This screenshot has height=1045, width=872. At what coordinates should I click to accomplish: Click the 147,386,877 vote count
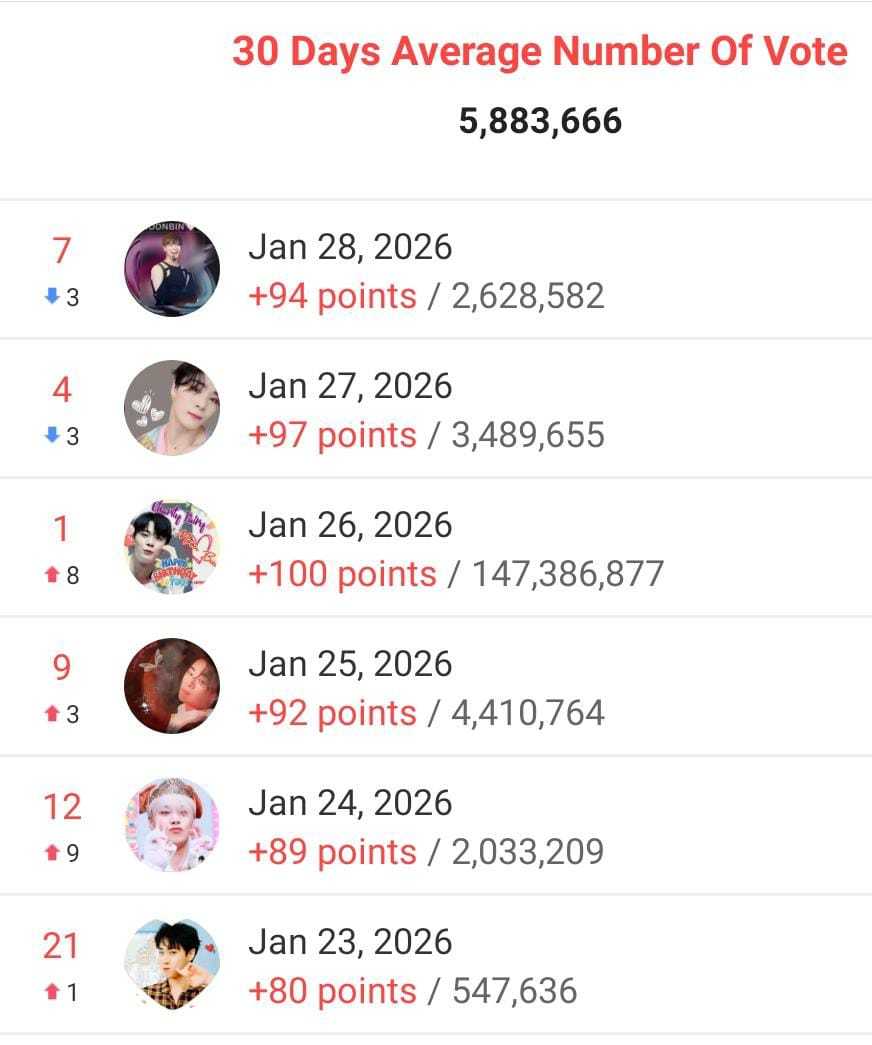568,574
